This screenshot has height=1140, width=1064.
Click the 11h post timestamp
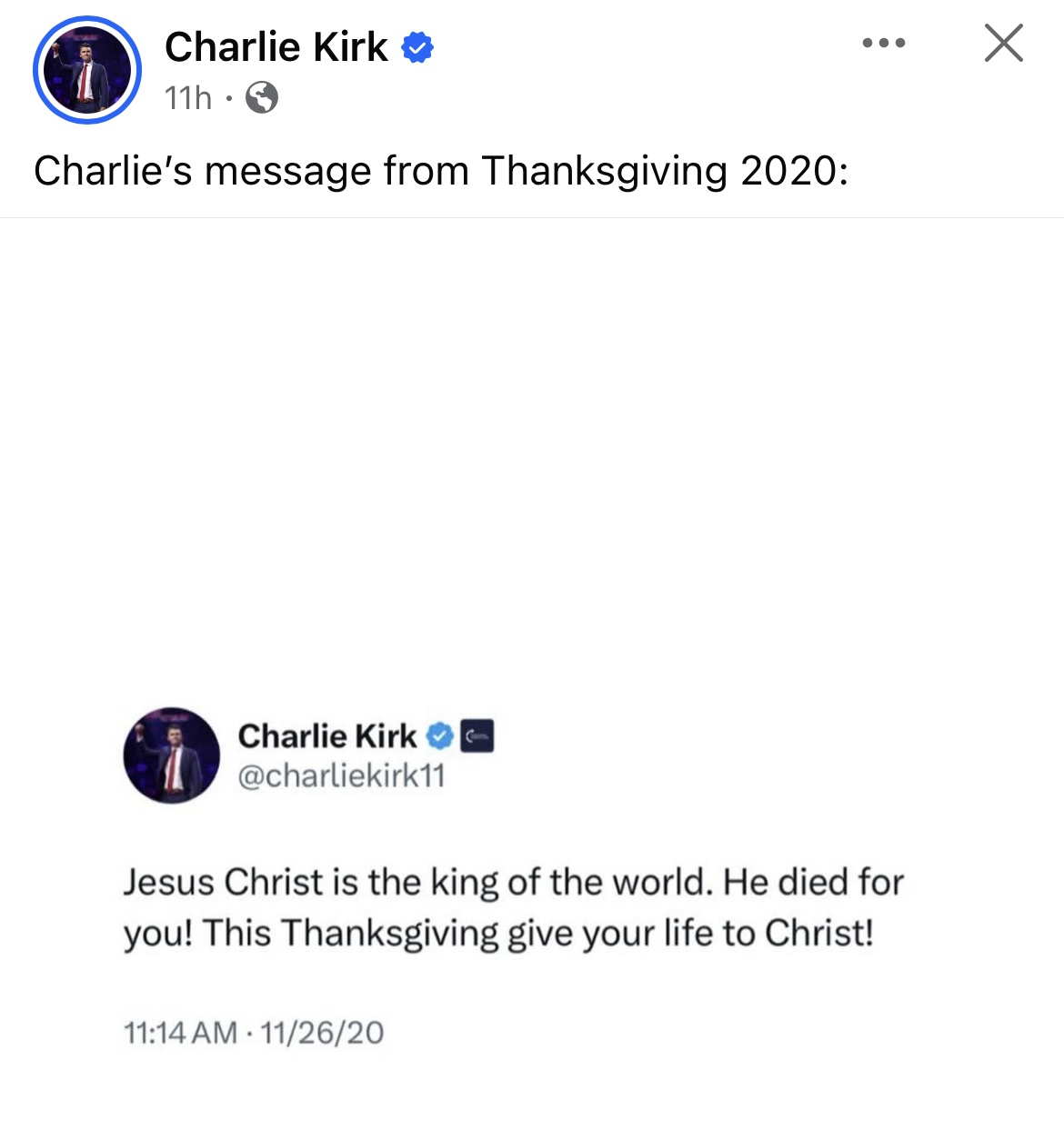click(x=188, y=97)
